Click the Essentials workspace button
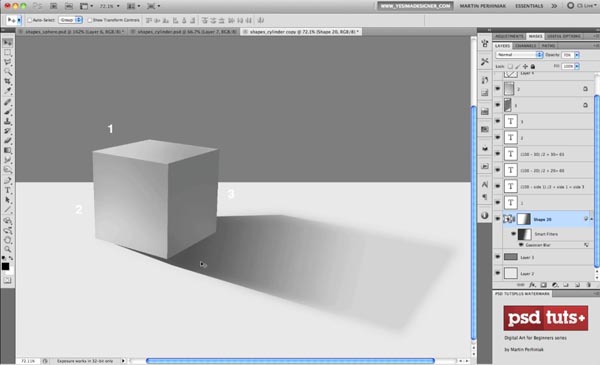Viewport: 600px width, 365px height. (x=529, y=6)
